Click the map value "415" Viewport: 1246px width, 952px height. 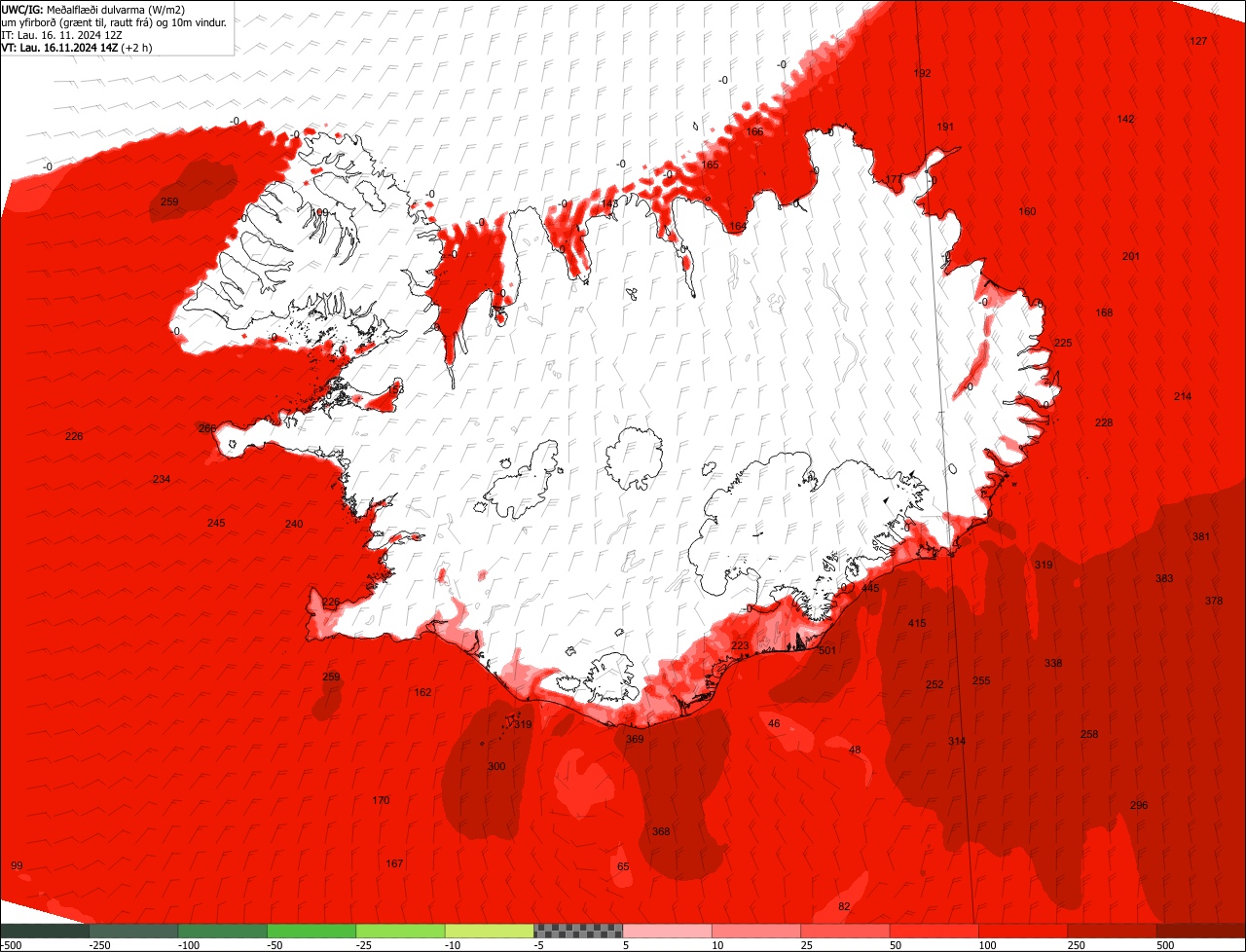tap(917, 623)
